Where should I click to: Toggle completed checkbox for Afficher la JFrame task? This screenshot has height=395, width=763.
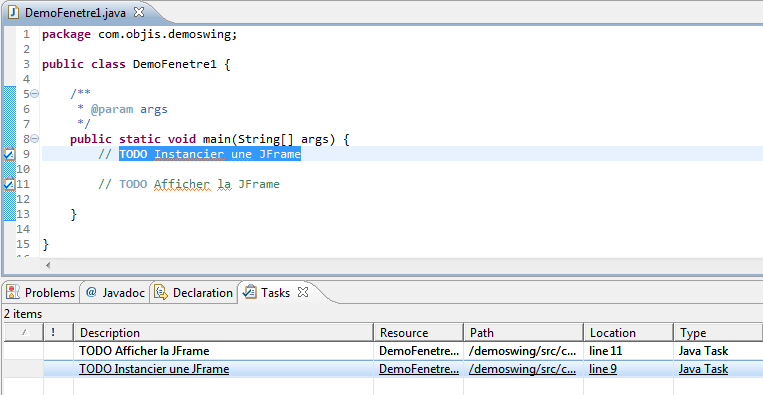pyautogui.click(x=24, y=351)
